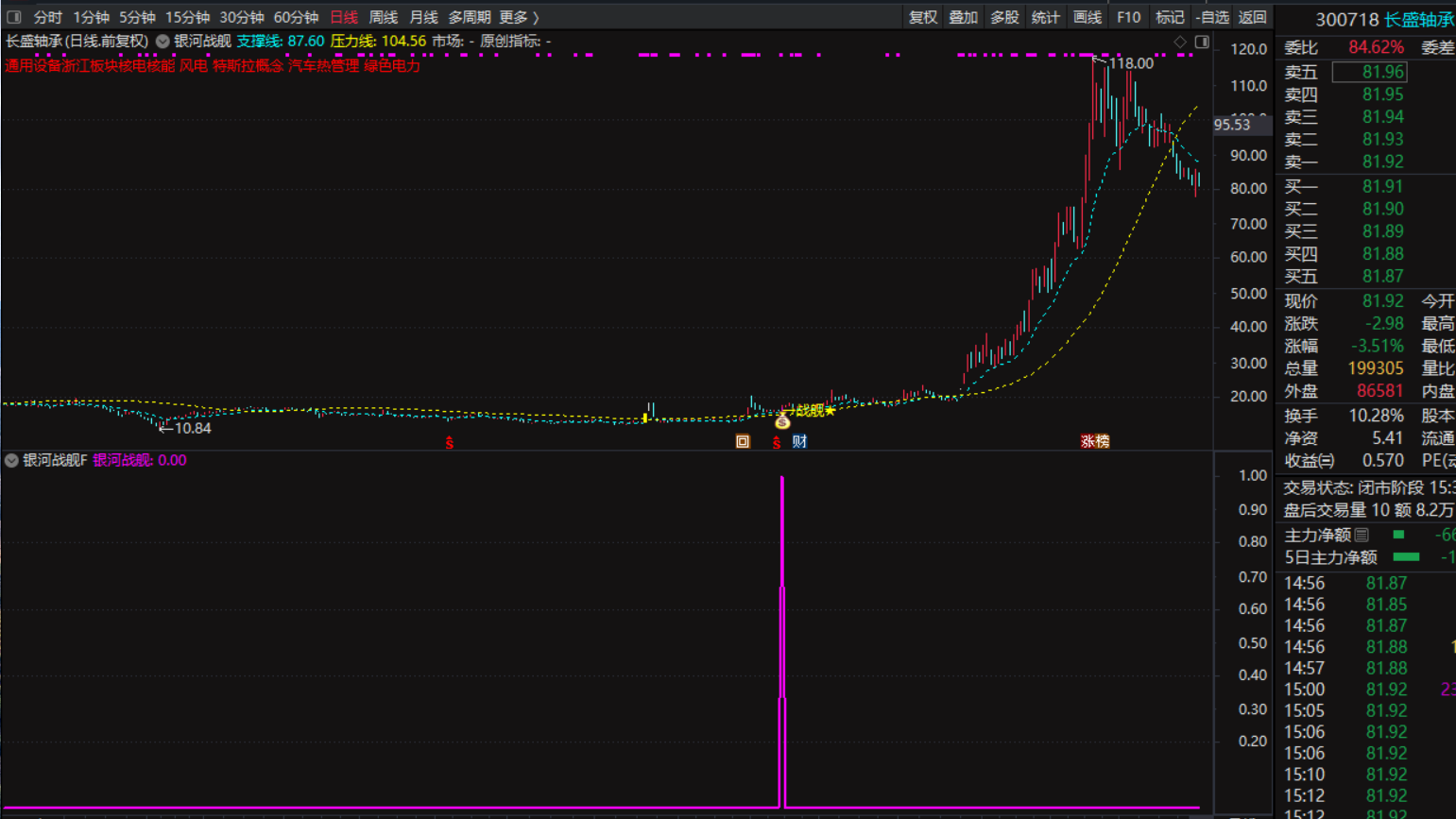This screenshot has height=819, width=1456.
Task: Expand the 银河战舰 main chart indicator dropdown
Action: click(163, 42)
